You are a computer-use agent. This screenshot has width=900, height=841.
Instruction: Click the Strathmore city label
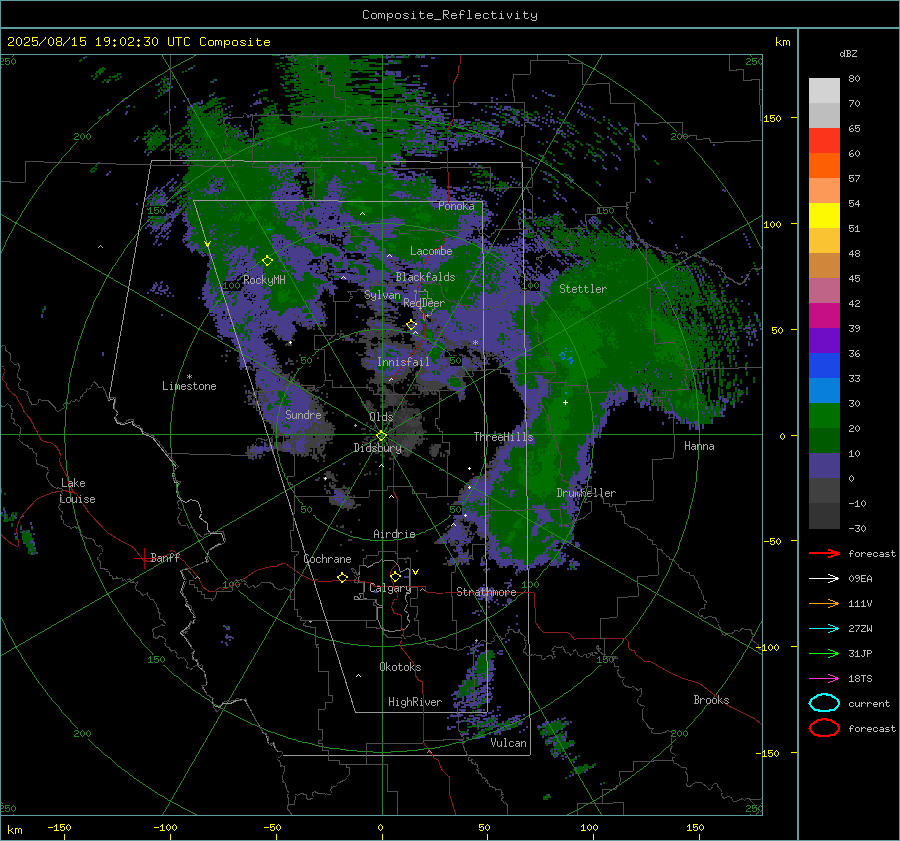486,592
